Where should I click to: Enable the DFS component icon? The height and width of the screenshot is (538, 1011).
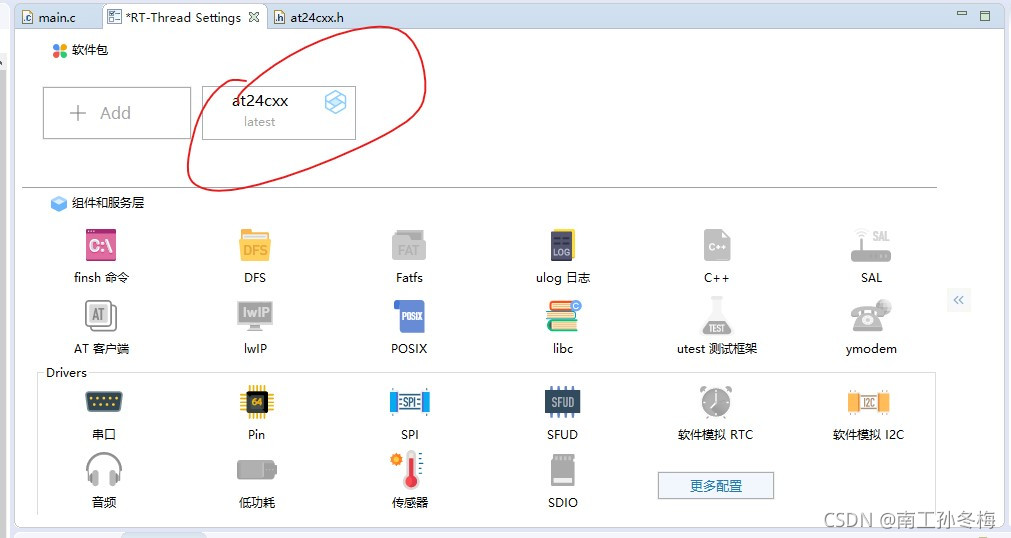tap(255, 245)
